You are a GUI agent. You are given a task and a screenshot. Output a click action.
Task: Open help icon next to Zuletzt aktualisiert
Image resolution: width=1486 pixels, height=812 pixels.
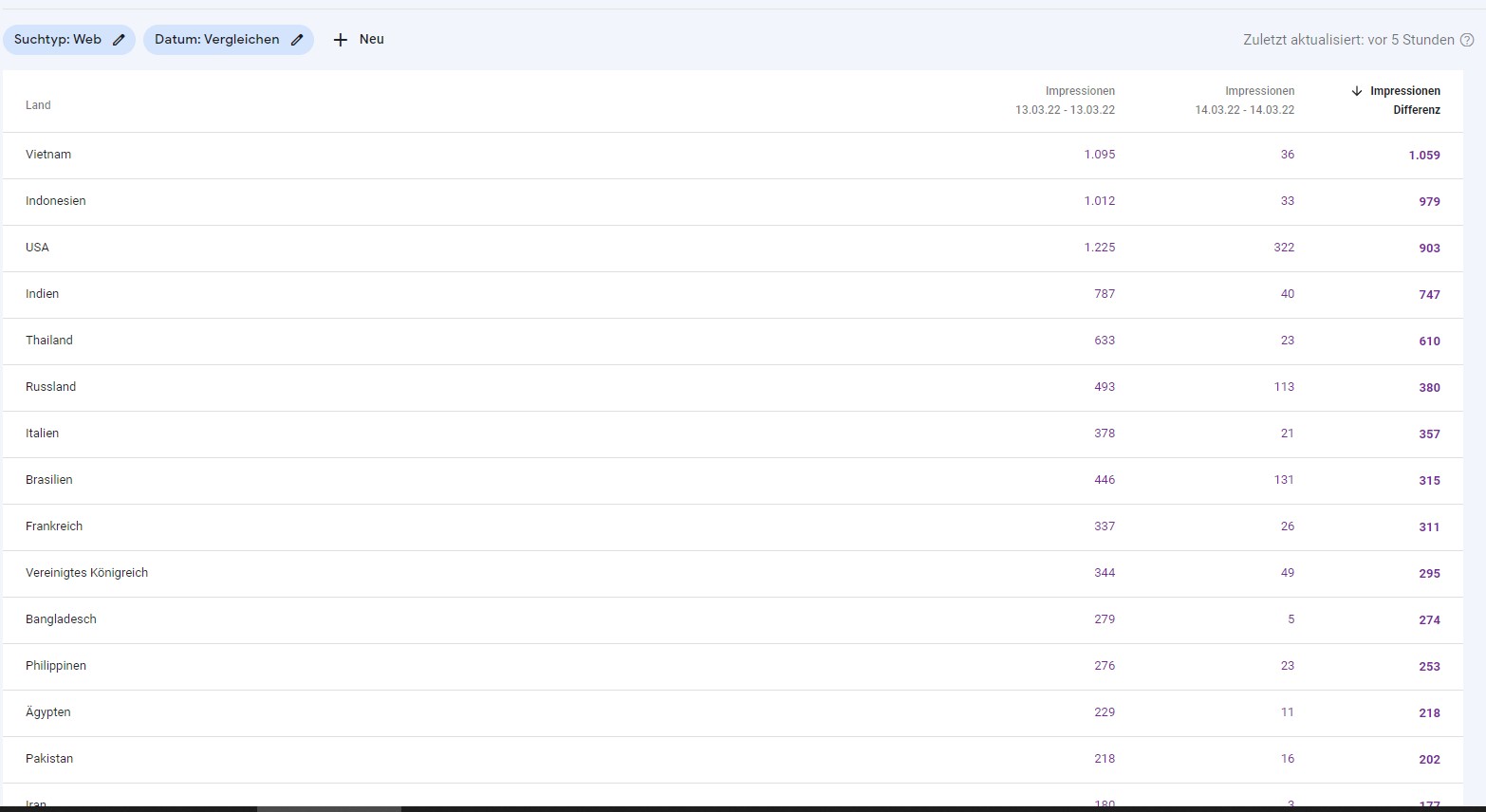[1467, 40]
